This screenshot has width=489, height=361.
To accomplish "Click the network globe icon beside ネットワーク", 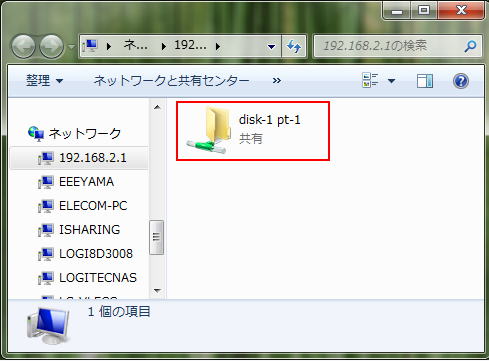I will 36,134.
